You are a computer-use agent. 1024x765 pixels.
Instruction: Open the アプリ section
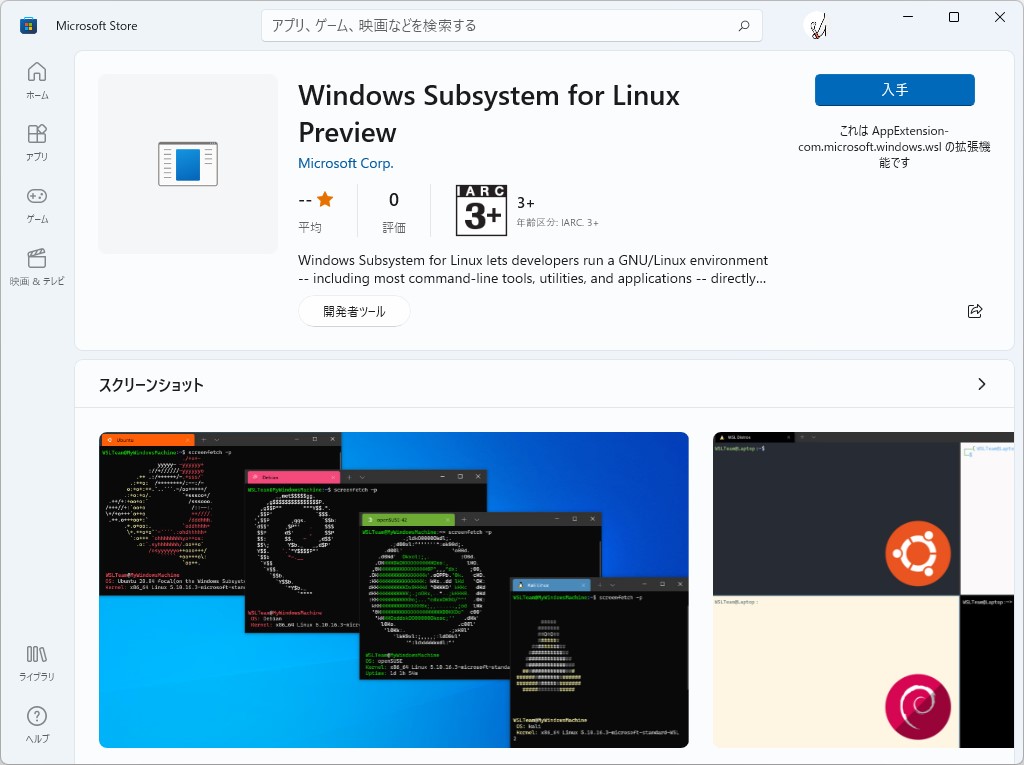click(x=36, y=142)
